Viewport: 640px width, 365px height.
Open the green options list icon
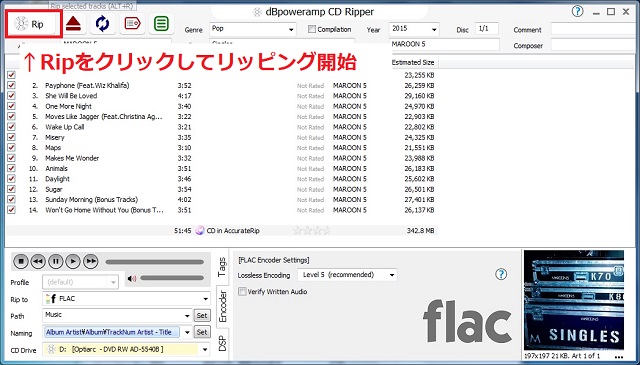pyautogui.click(x=162, y=24)
